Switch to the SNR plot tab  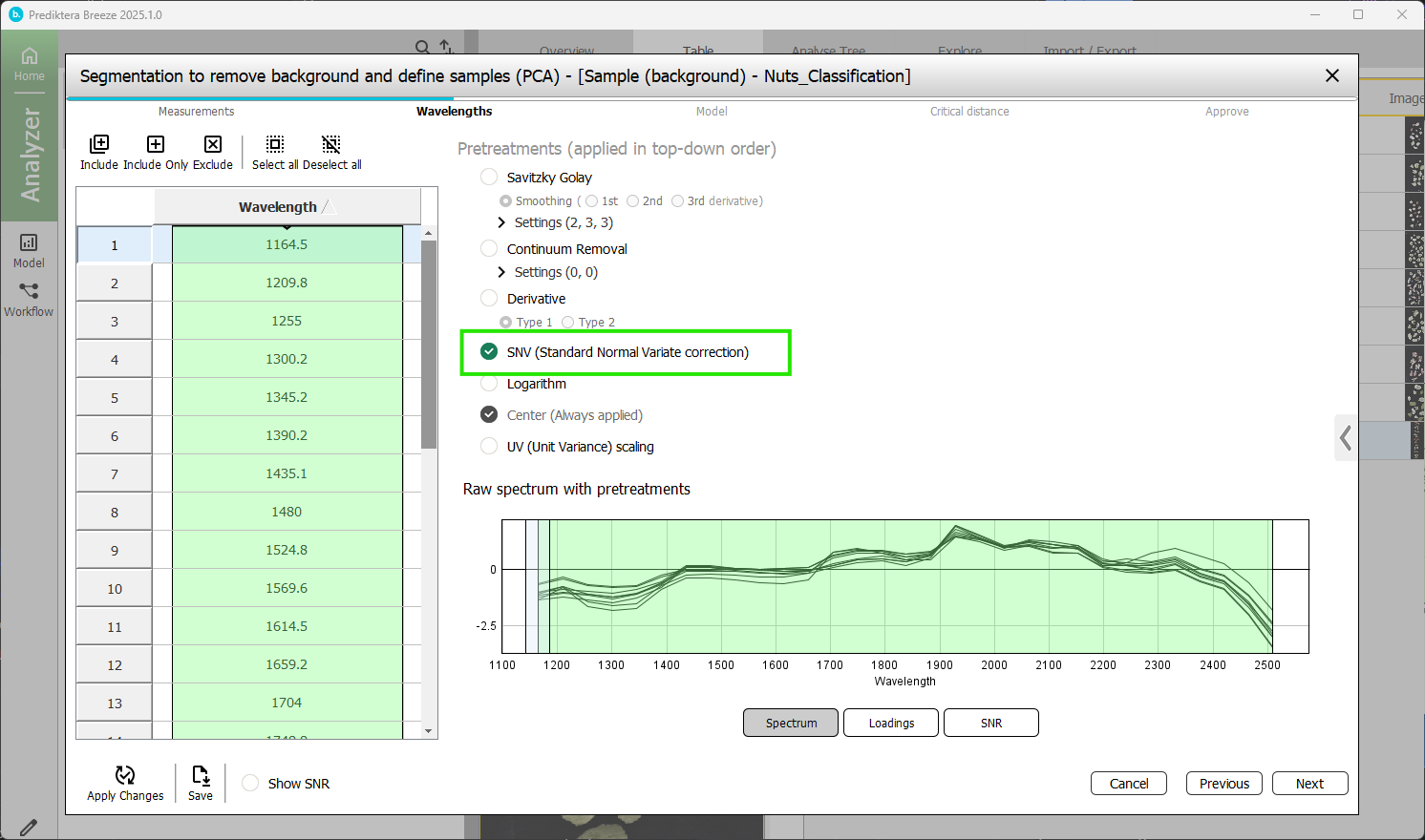[990, 724]
